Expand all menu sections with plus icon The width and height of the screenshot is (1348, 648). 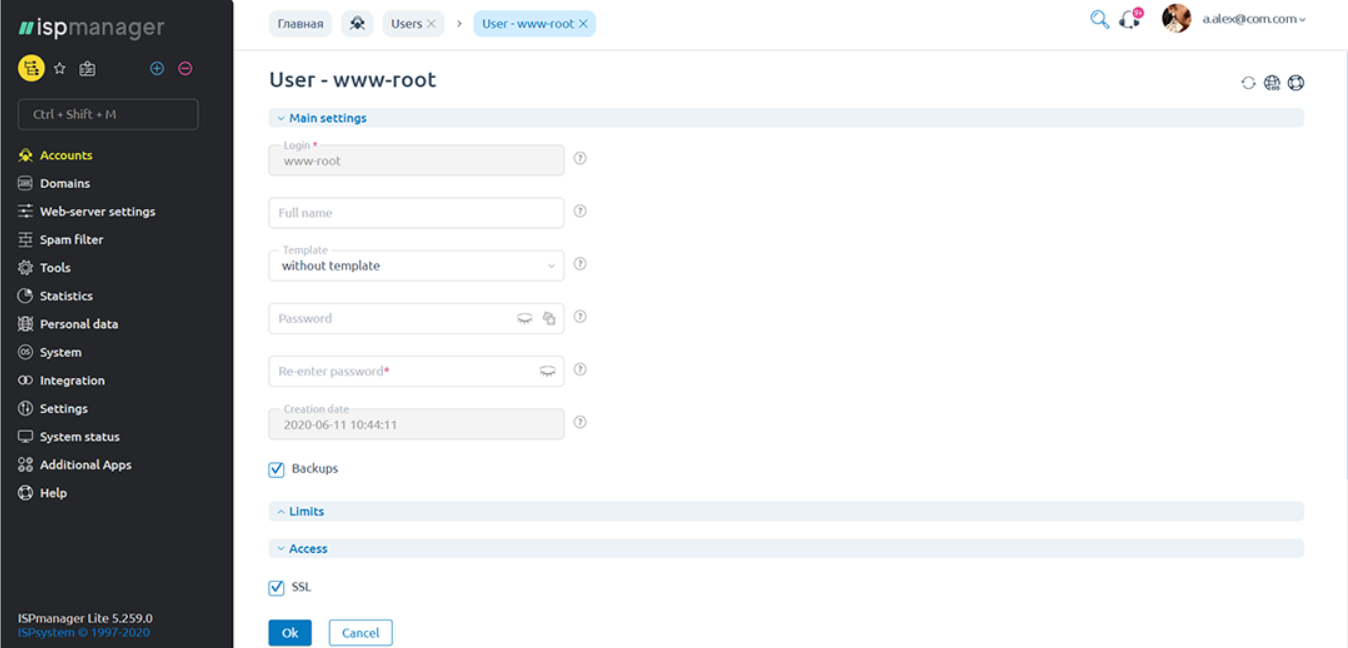pos(157,69)
